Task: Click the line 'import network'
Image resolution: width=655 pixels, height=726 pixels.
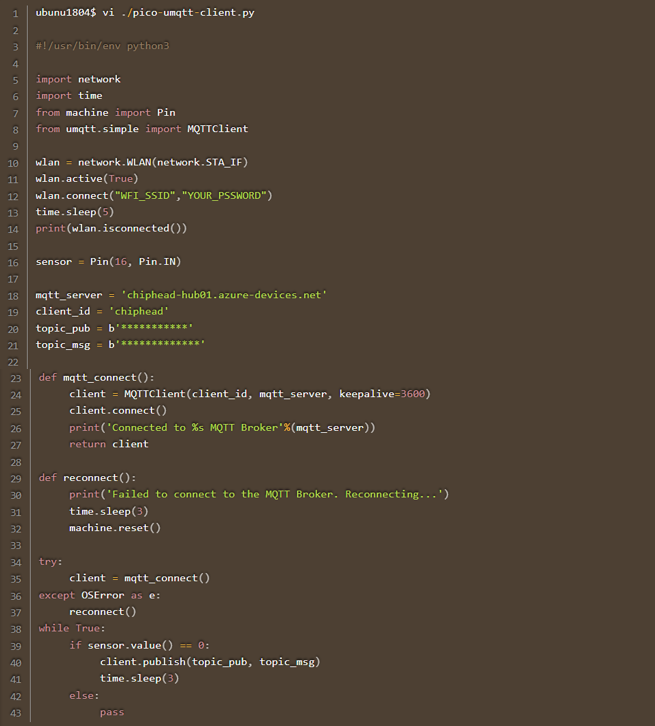Action: (78, 79)
